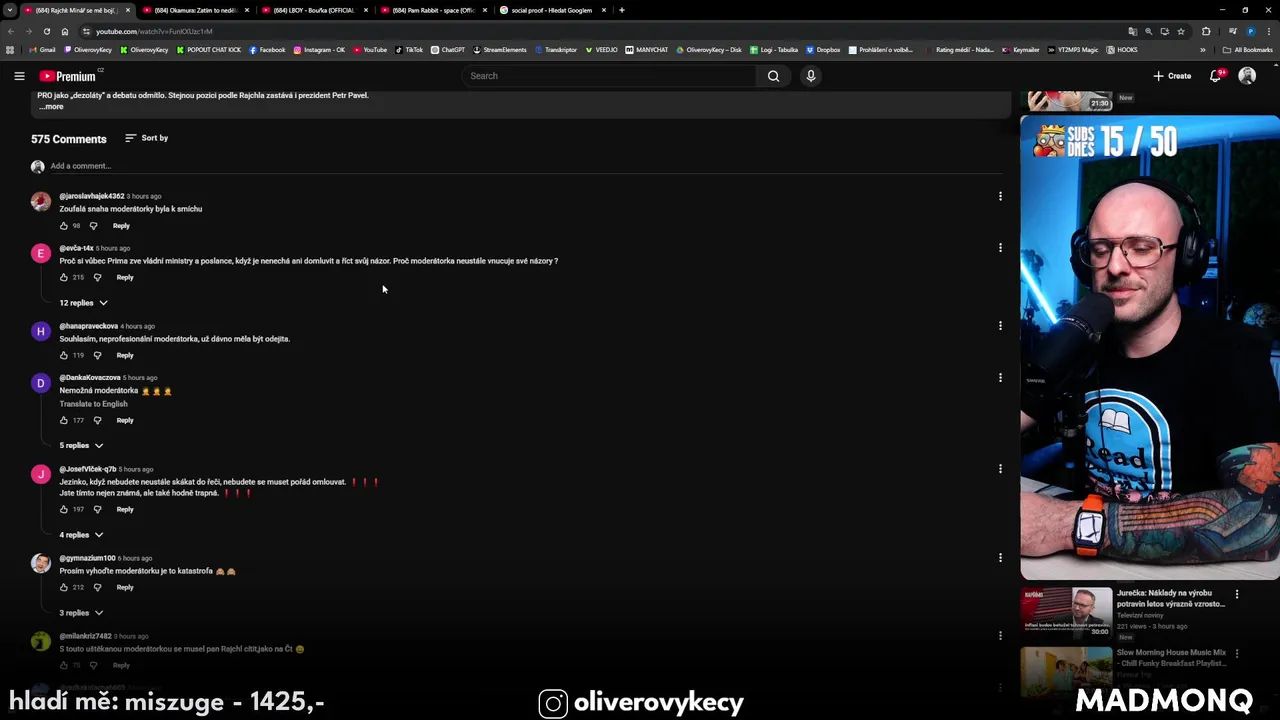This screenshot has height=720, width=1280.
Task: Go to browser home page
Action: pyautogui.click(x=65, y=31)
